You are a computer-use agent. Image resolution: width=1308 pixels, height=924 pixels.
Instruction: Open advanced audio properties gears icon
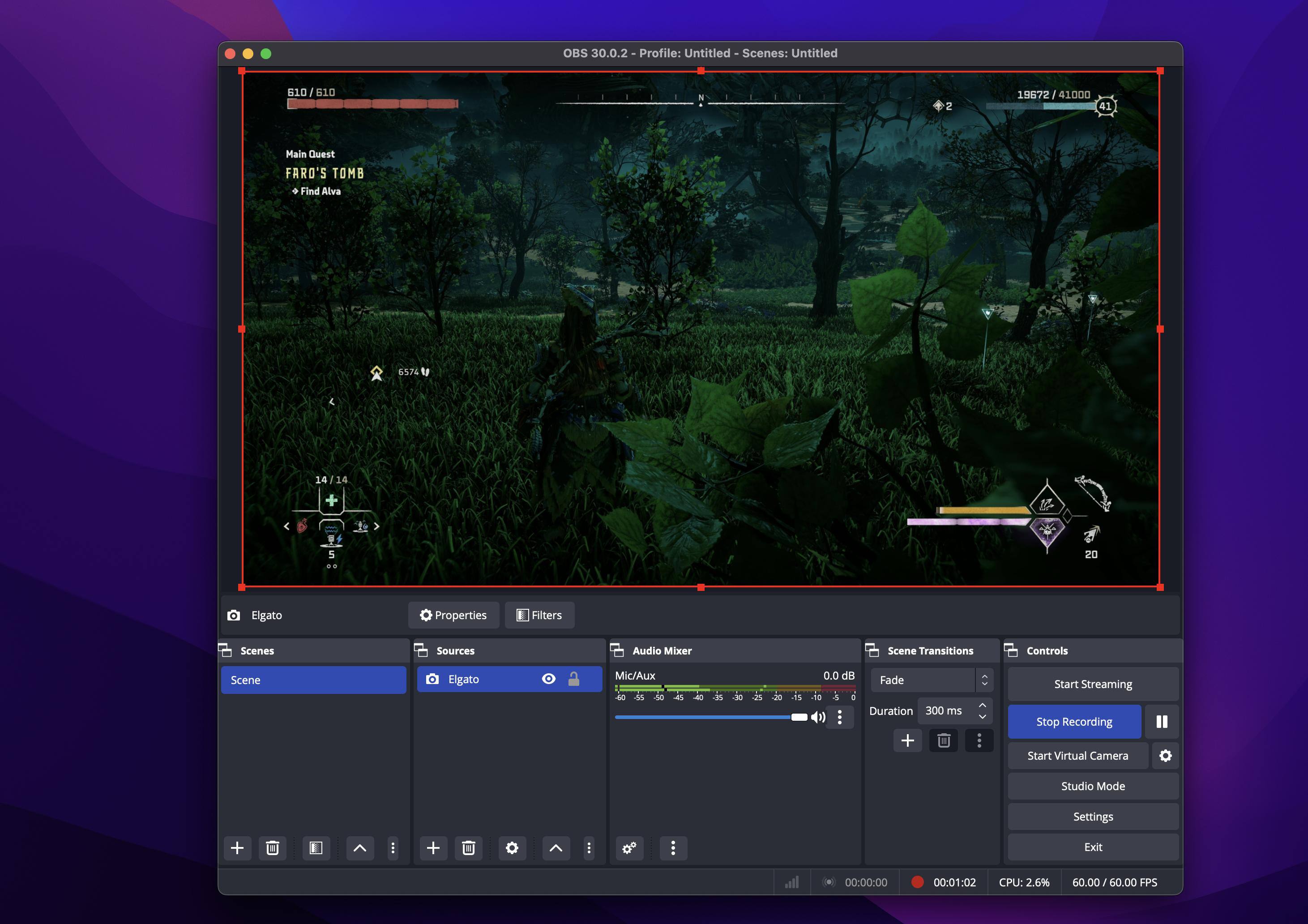coord(629,847)
